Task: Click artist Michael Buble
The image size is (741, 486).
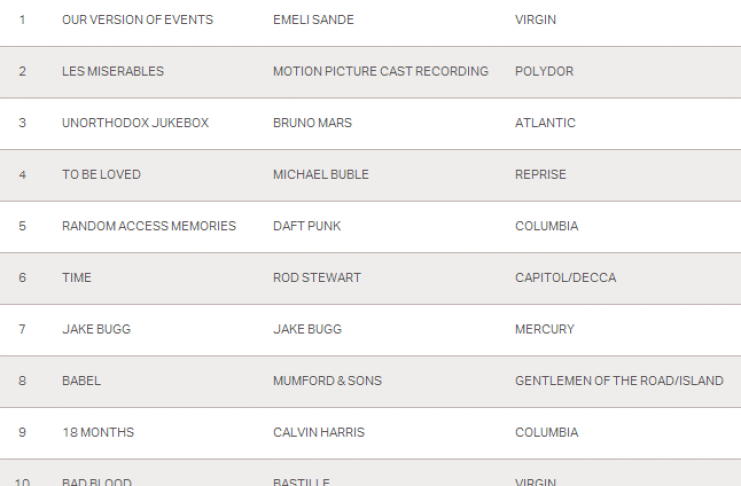Action: (x=320, y=175)
